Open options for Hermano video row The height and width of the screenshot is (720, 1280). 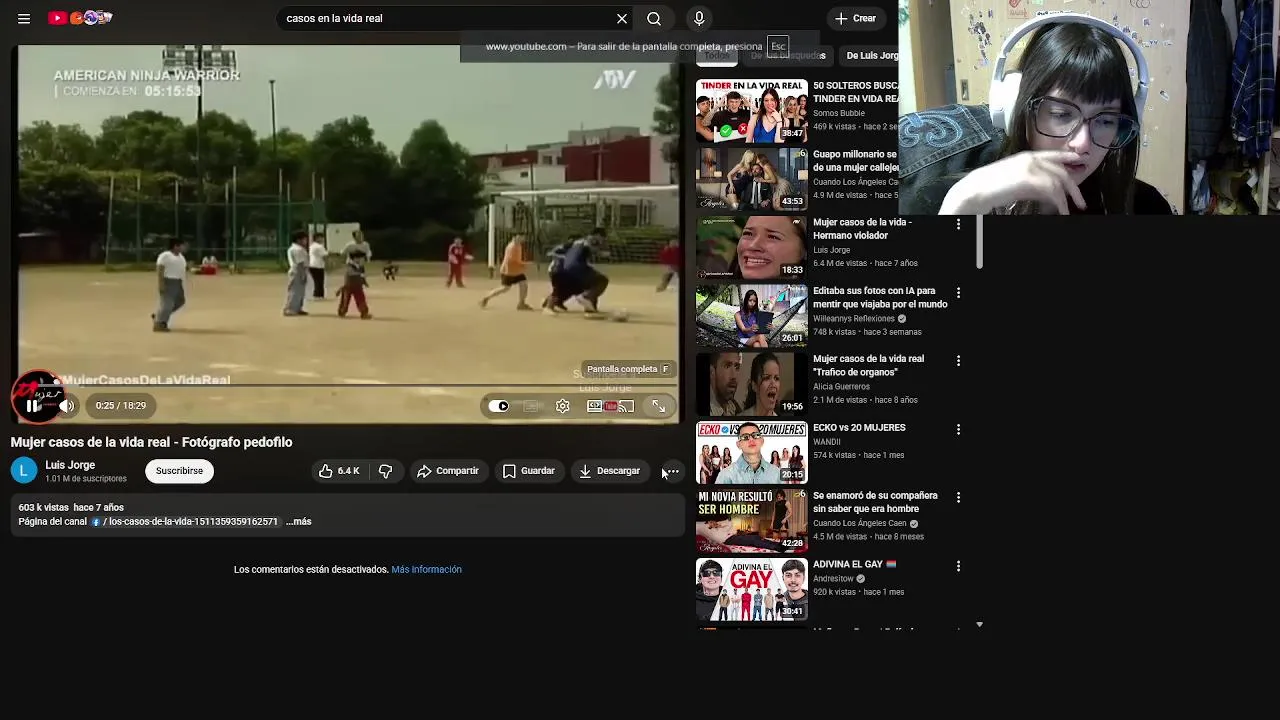tap(958, 224)
